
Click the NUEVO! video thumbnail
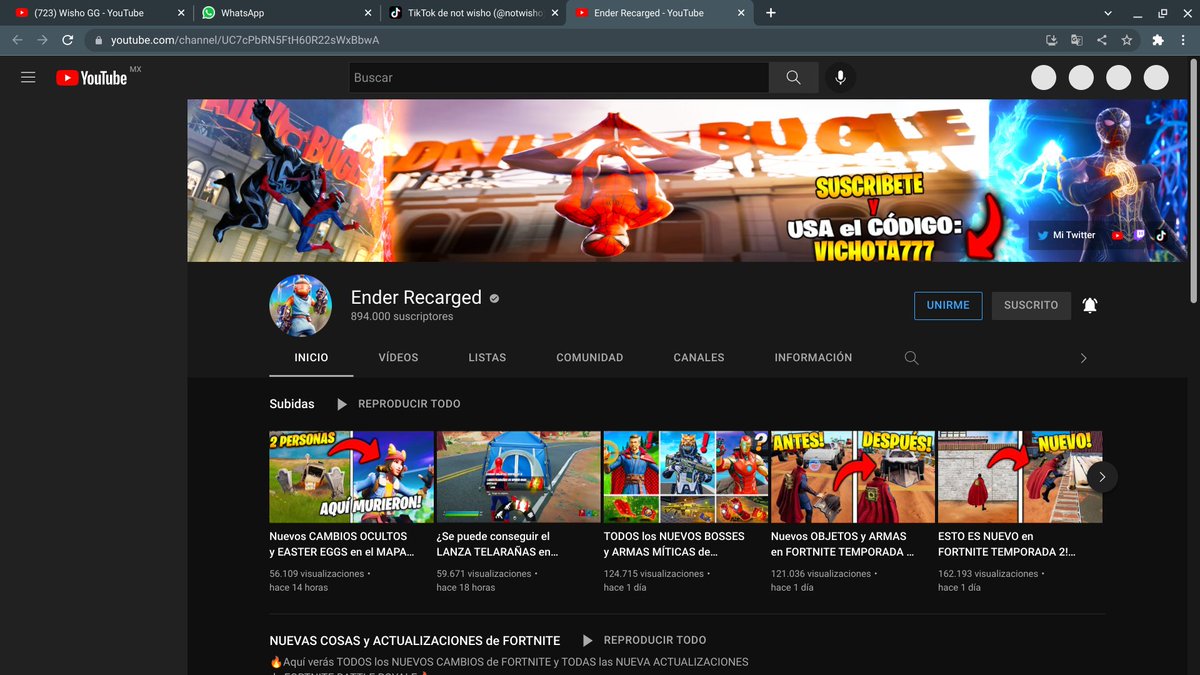coord(1020,477)
